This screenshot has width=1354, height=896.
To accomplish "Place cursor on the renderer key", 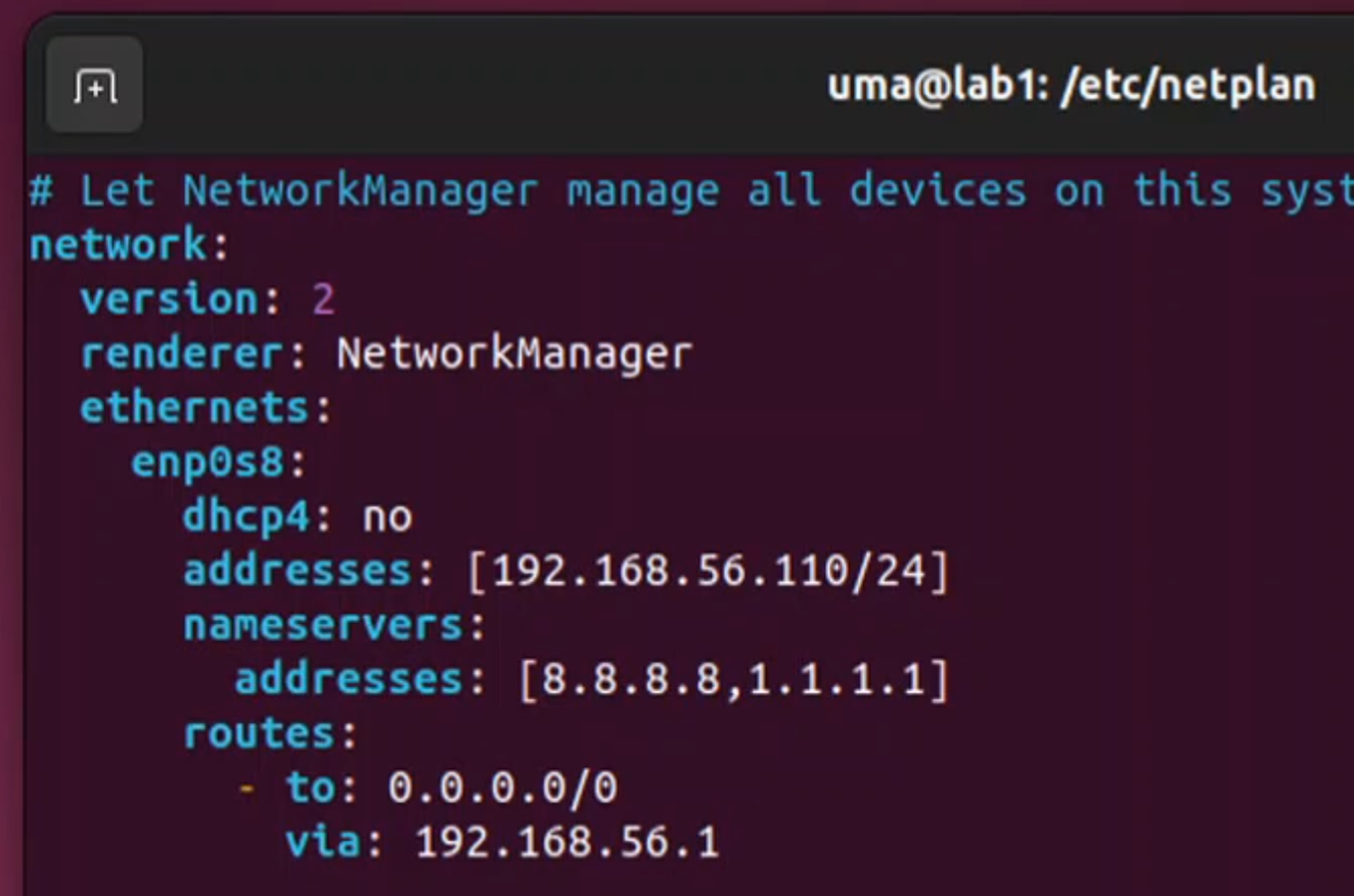I will point(182,353).
